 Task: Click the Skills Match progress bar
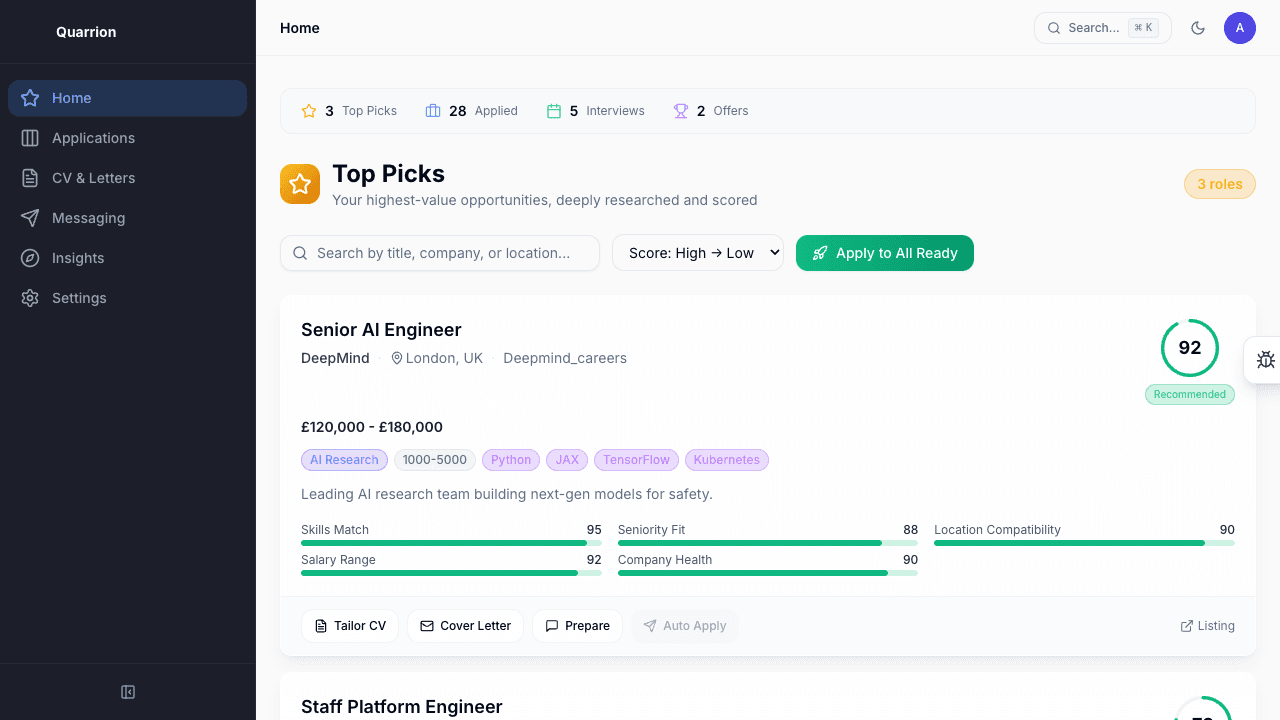451,543
